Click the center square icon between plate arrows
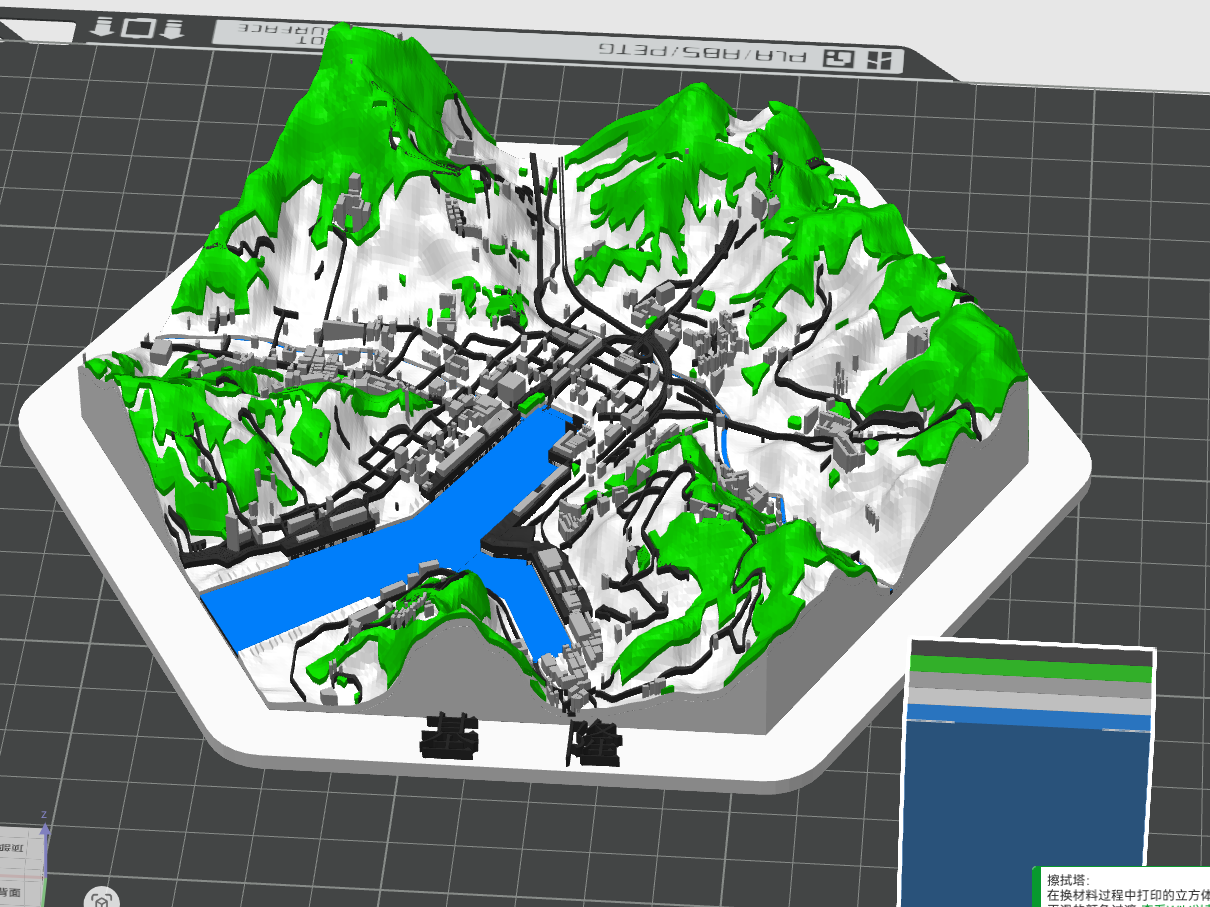This screenshot has height=907, width=1210. pos(137,27)
